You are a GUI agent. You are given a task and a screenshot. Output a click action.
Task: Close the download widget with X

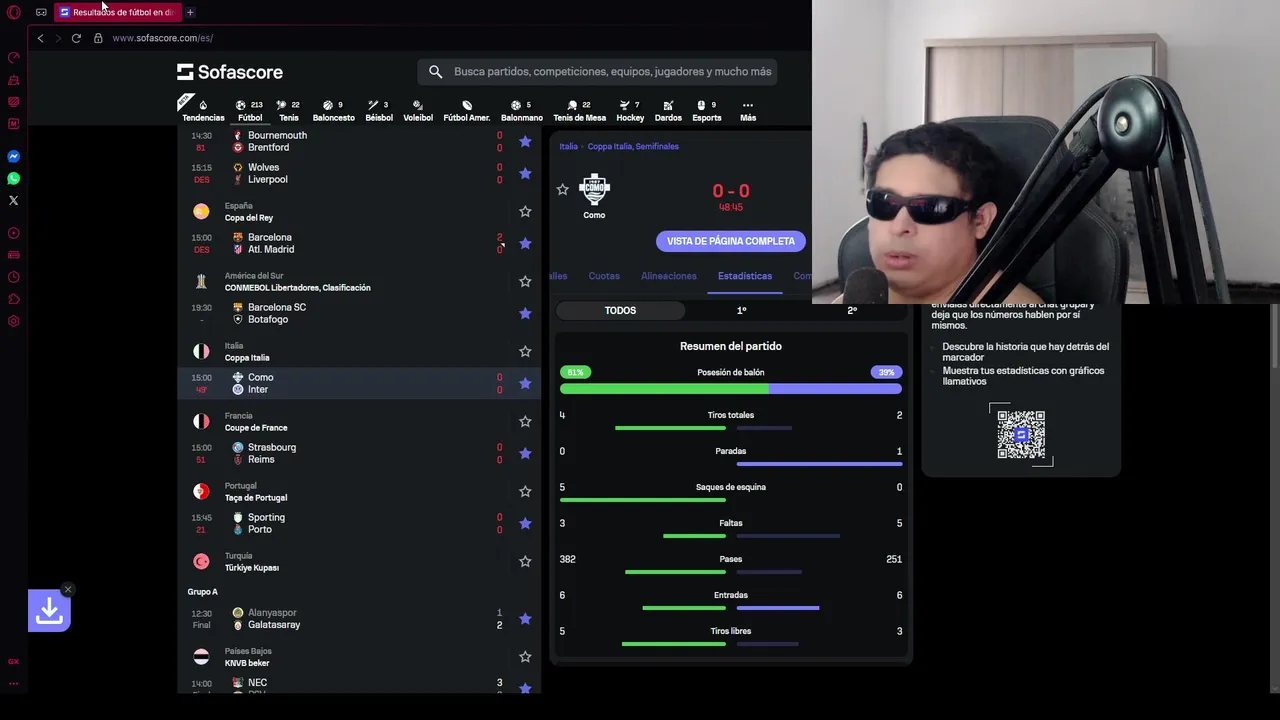pos(68,589)
